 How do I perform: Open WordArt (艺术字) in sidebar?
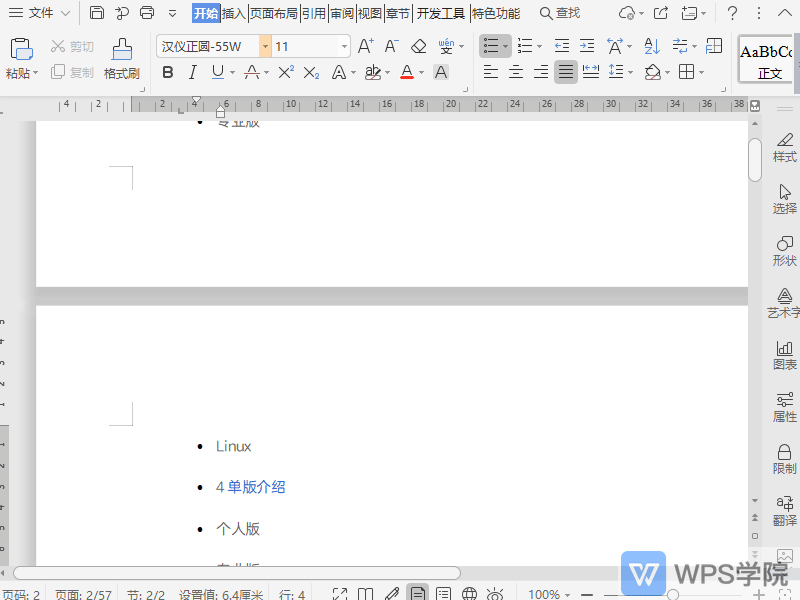pyautogui.click(x=784, y=303)
